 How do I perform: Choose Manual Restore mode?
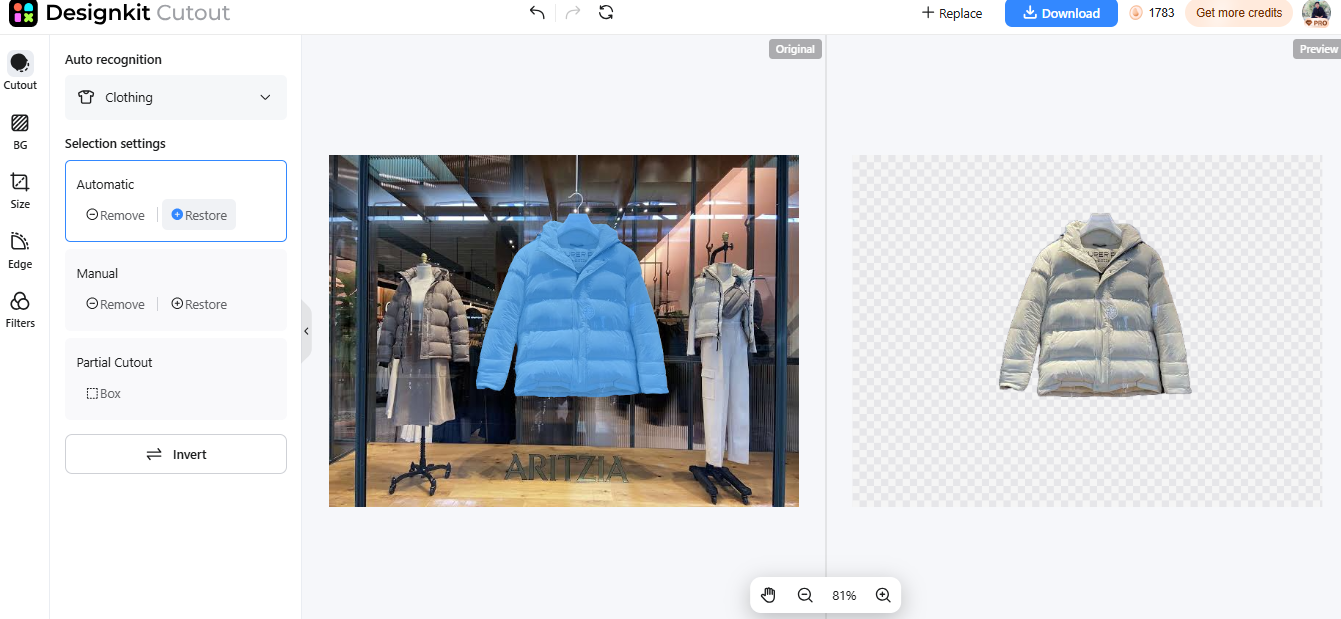(199, 304)
